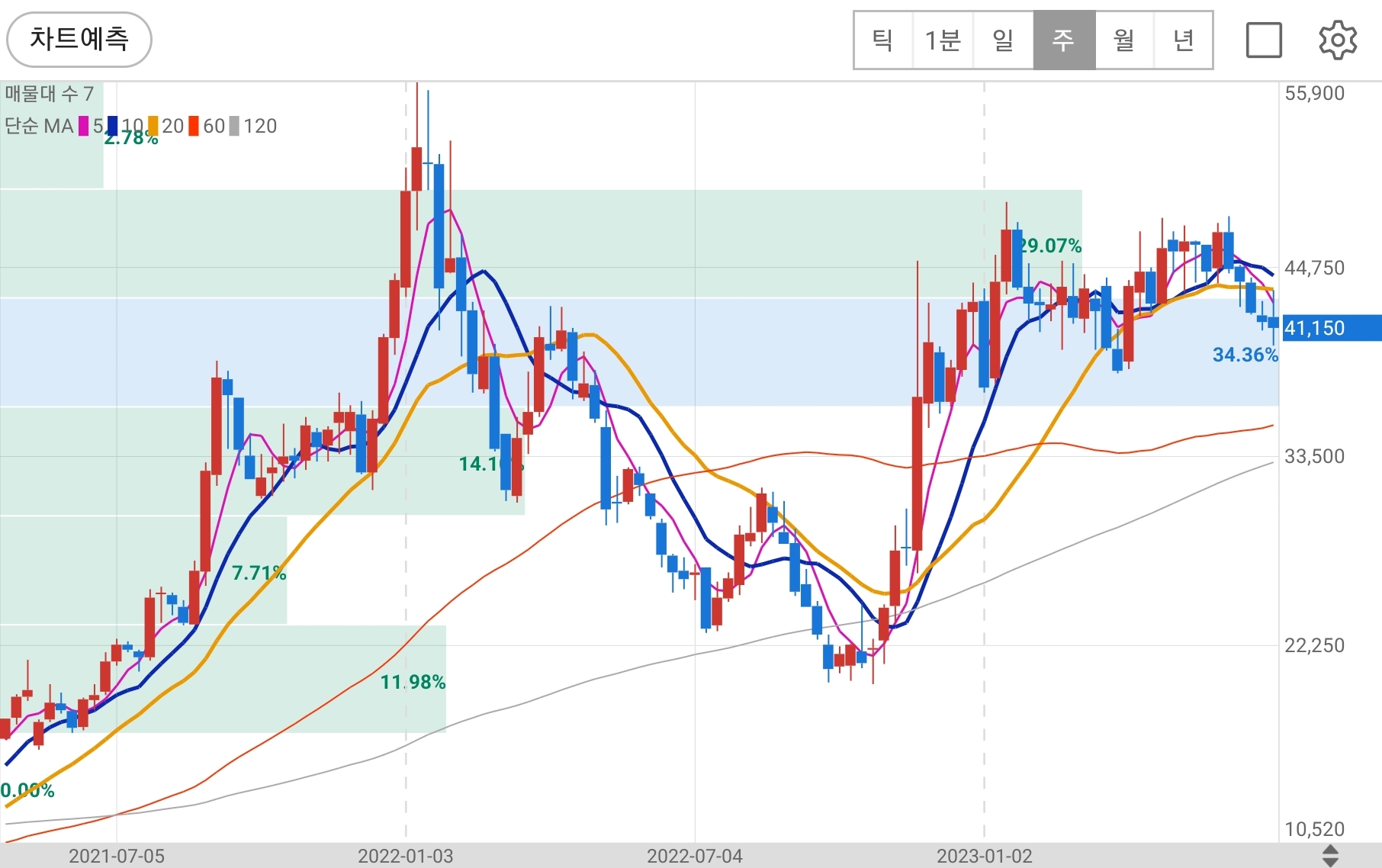Click the 단순 MA legend label
This screenshot has height=868, width=1382.
(x=39, y=126)
